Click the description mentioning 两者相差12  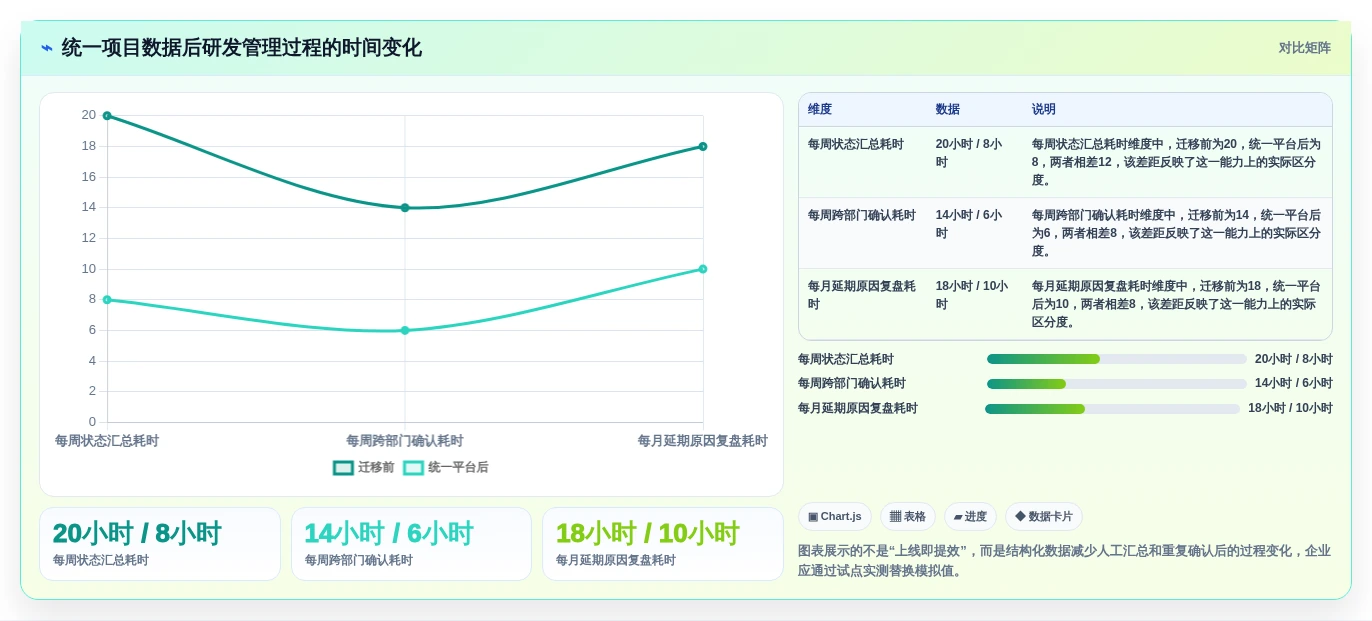[x=1177, y=162]
